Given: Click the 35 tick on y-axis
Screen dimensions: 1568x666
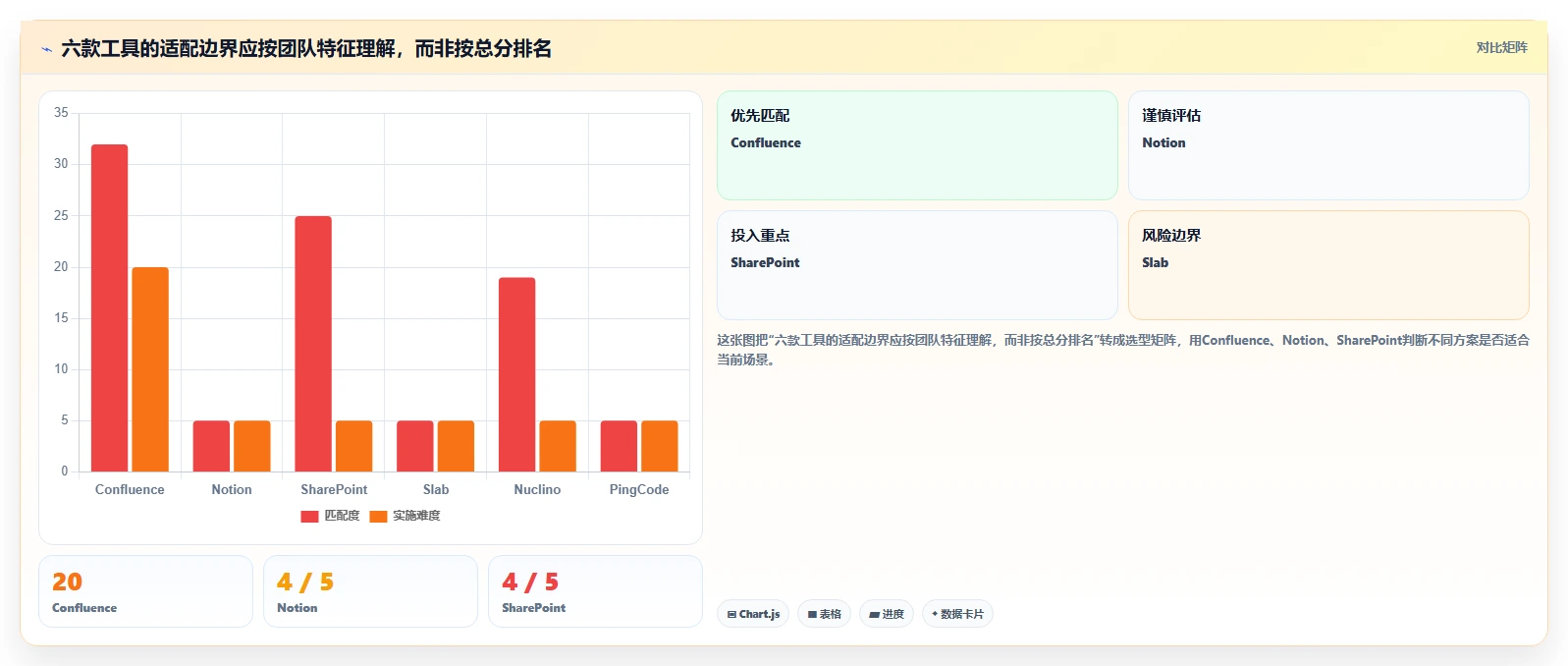Looking at the screenshot, I should 61,113.
